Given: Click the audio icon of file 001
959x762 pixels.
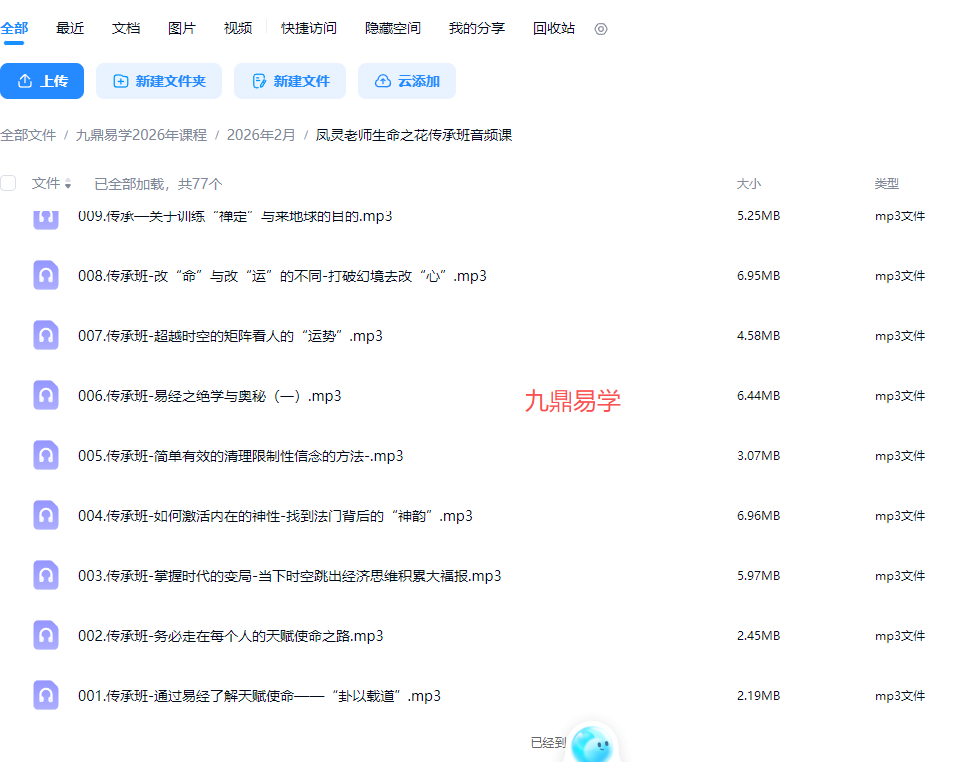Looking at the screenshot, I should 45,696.
